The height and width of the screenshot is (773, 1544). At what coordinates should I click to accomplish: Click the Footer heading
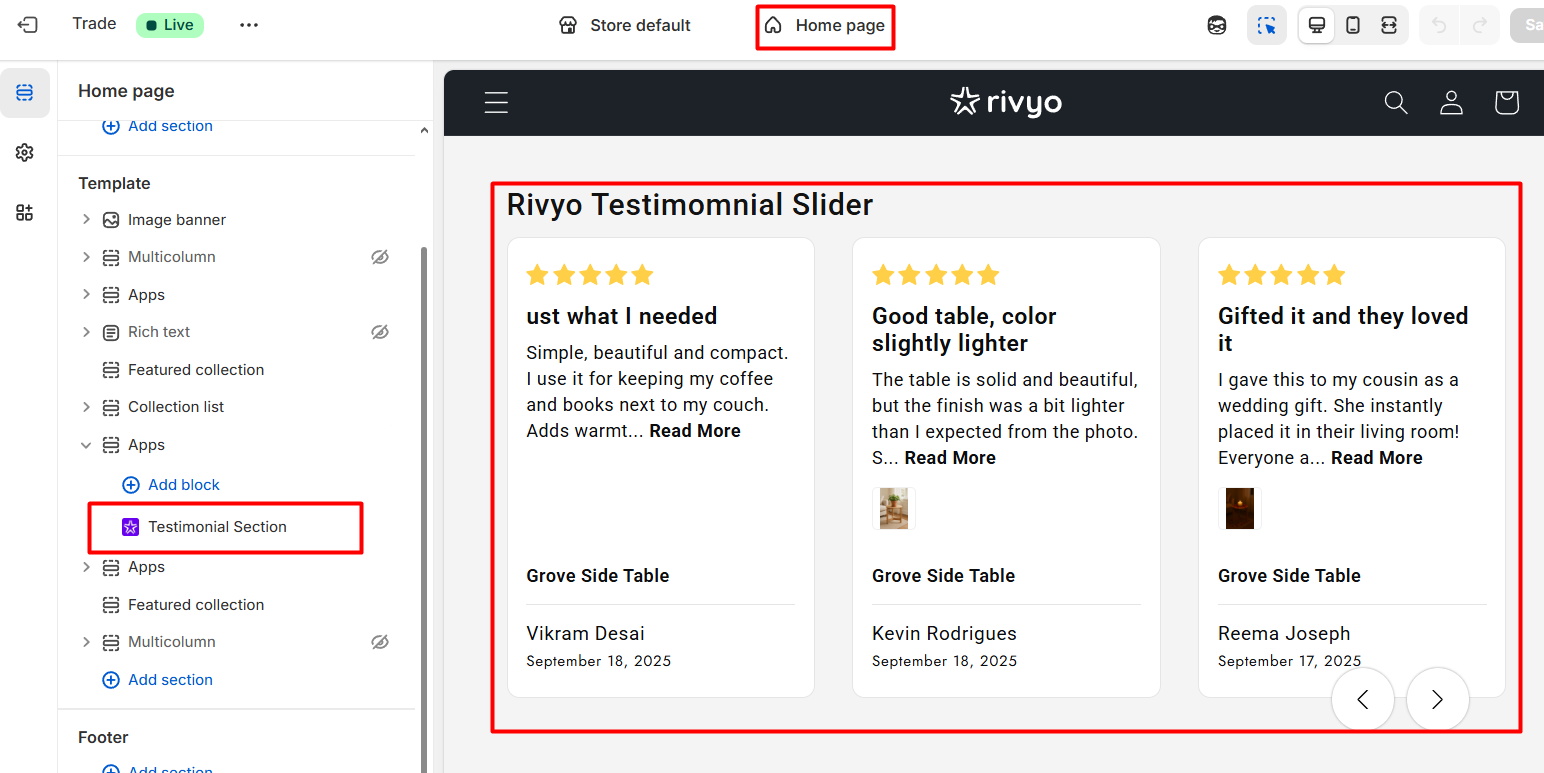click(x=103, y=737)
